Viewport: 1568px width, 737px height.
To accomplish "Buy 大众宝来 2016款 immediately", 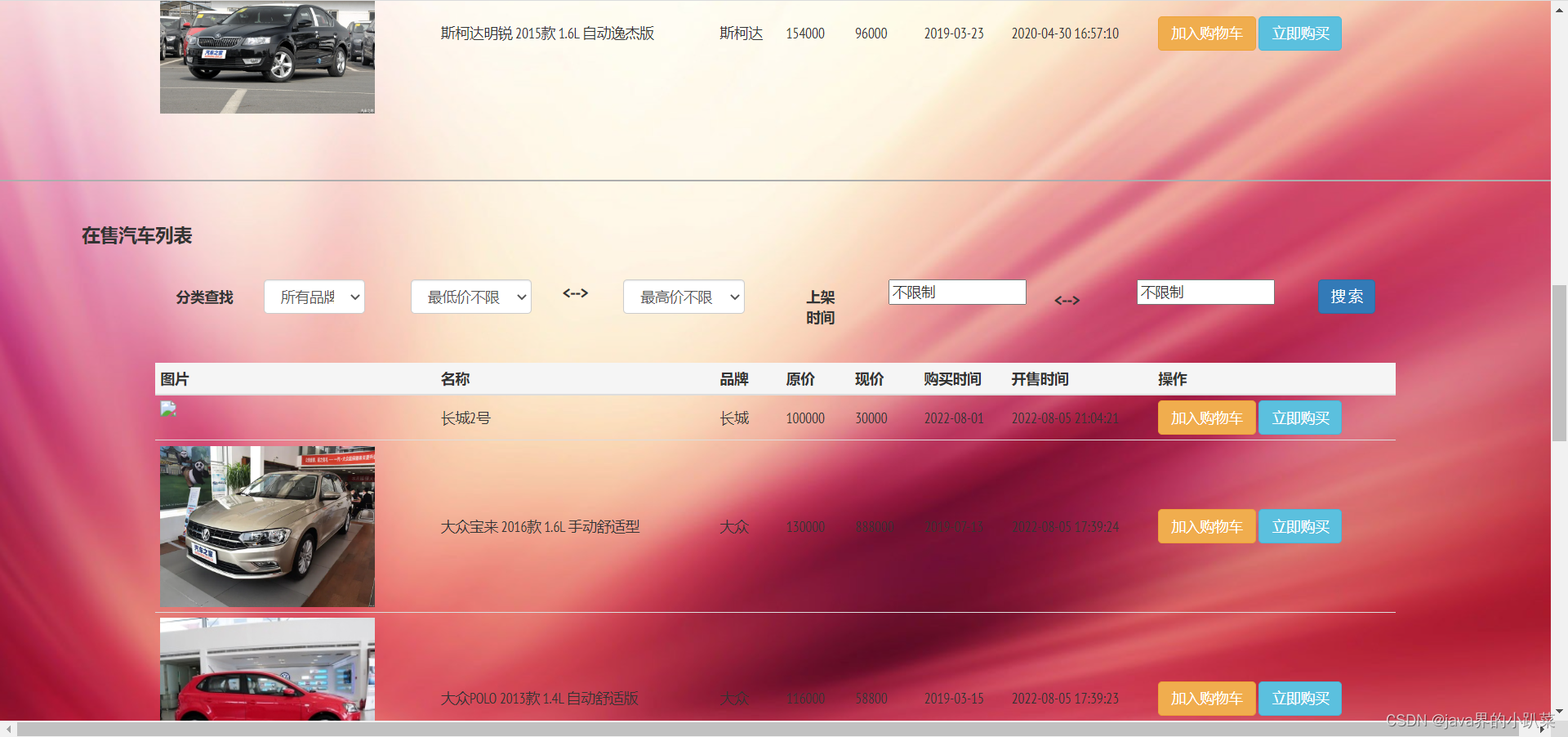I will tap(1300, 527).
